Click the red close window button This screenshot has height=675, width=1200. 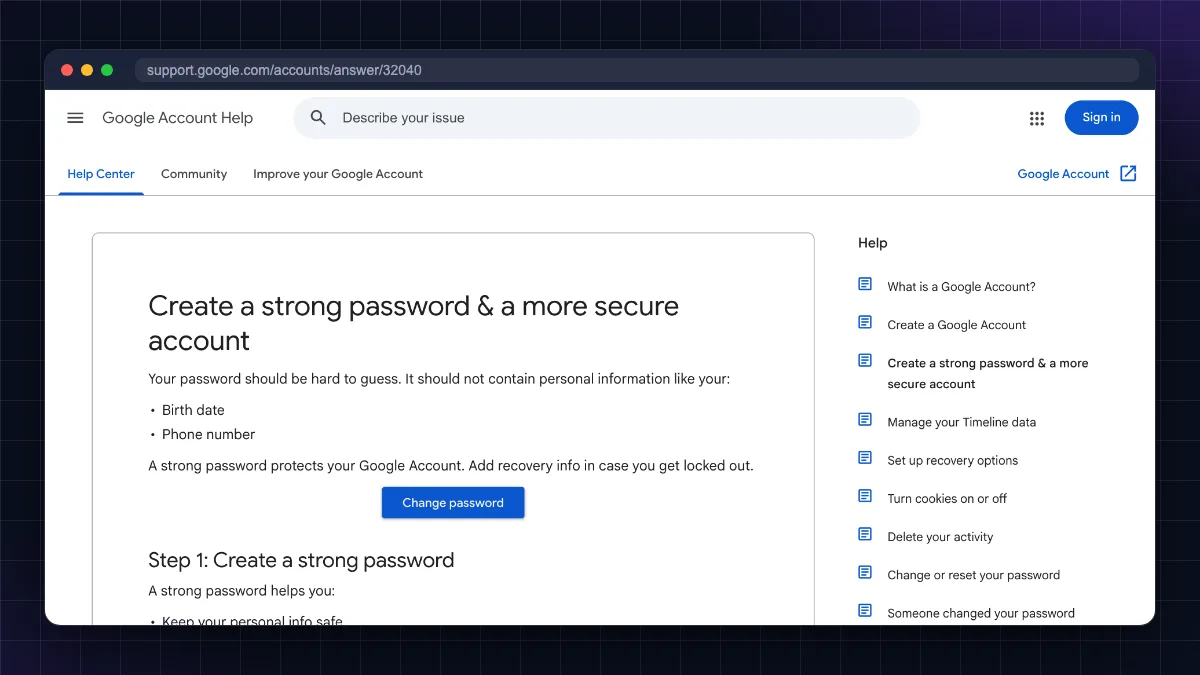tap(67, 70)
